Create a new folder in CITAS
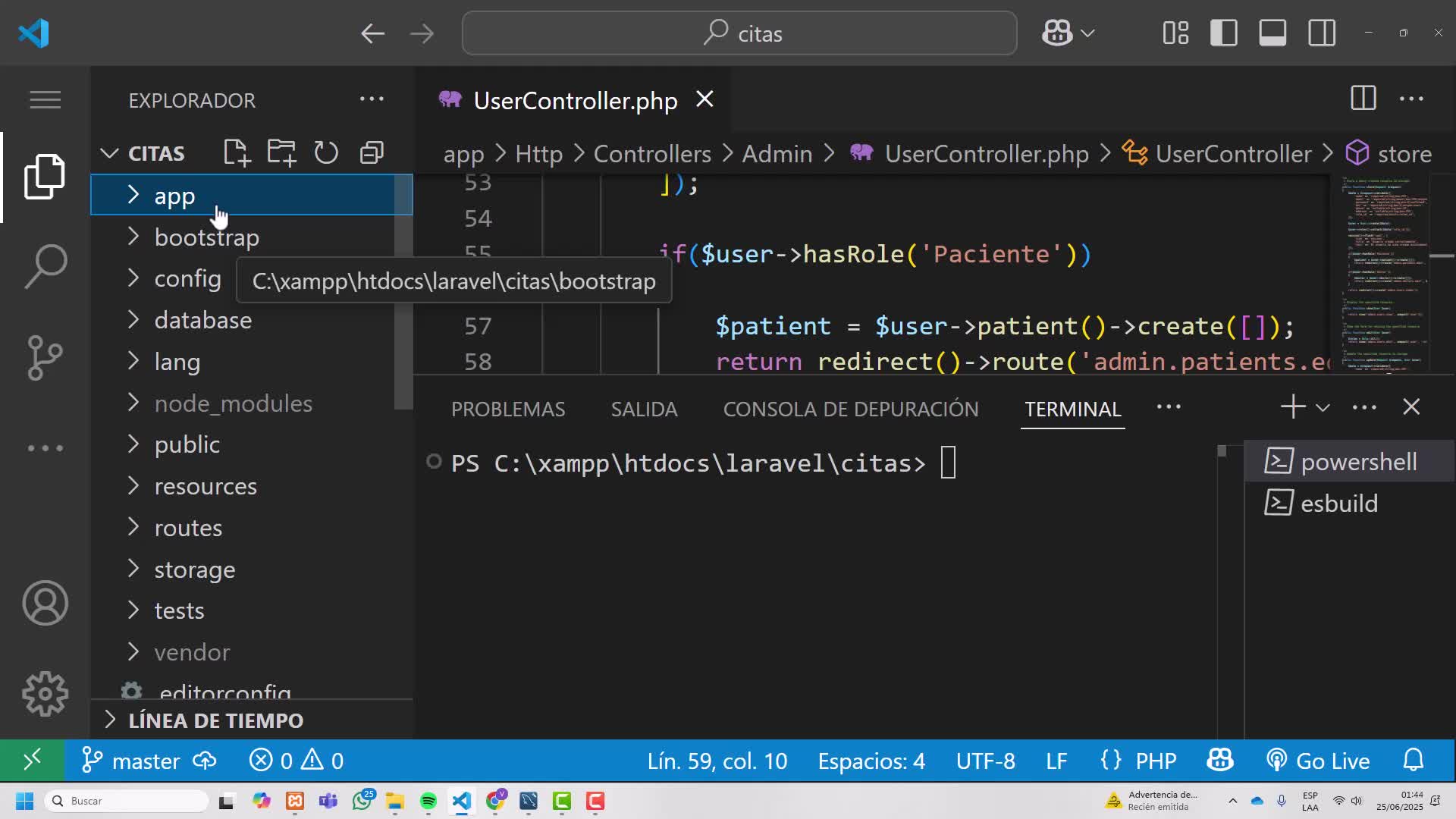The image size is (1456, 819). click(x=281, y=152)
